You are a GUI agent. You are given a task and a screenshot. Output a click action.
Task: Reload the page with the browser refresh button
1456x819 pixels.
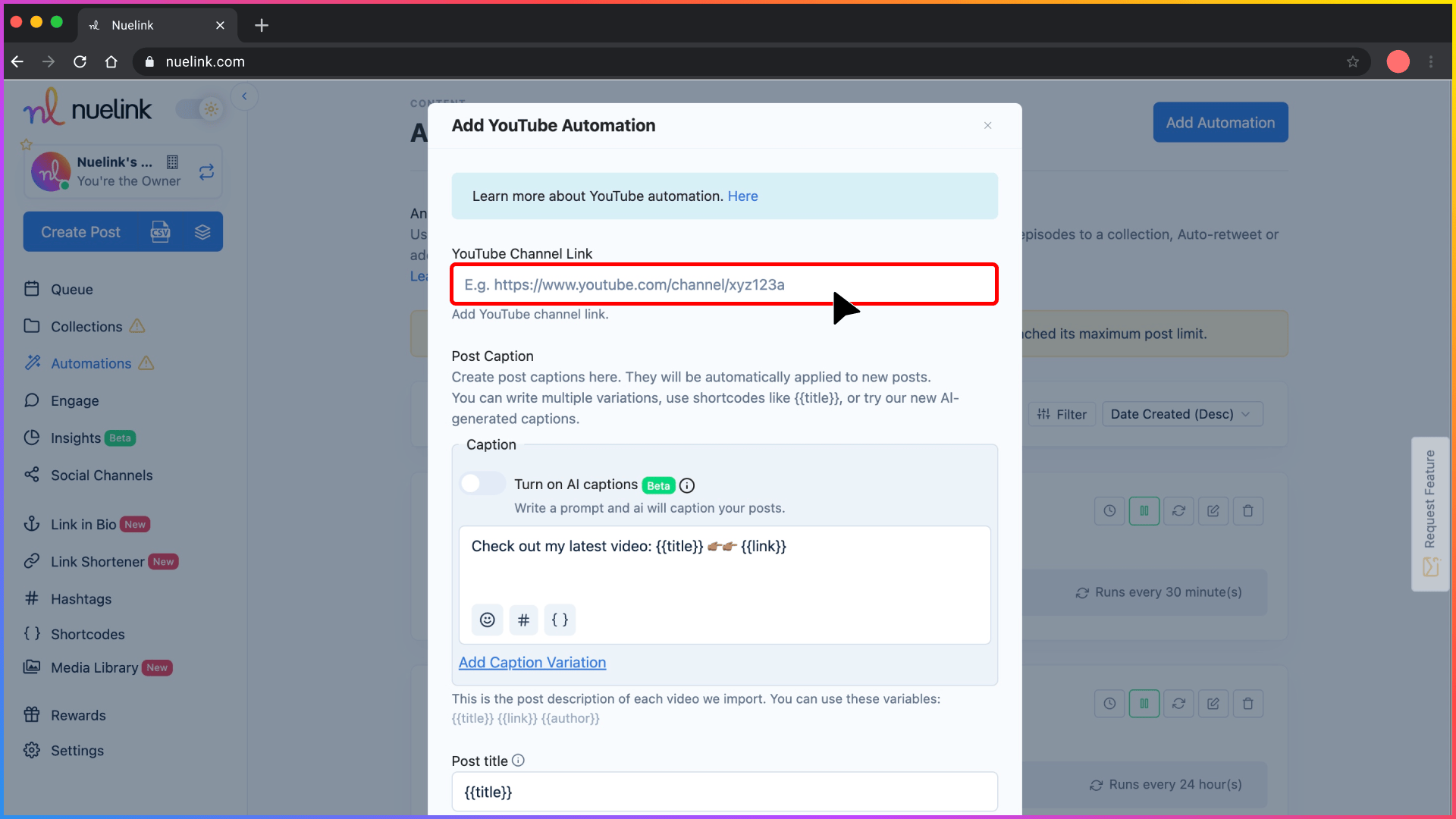coord(80,61)
